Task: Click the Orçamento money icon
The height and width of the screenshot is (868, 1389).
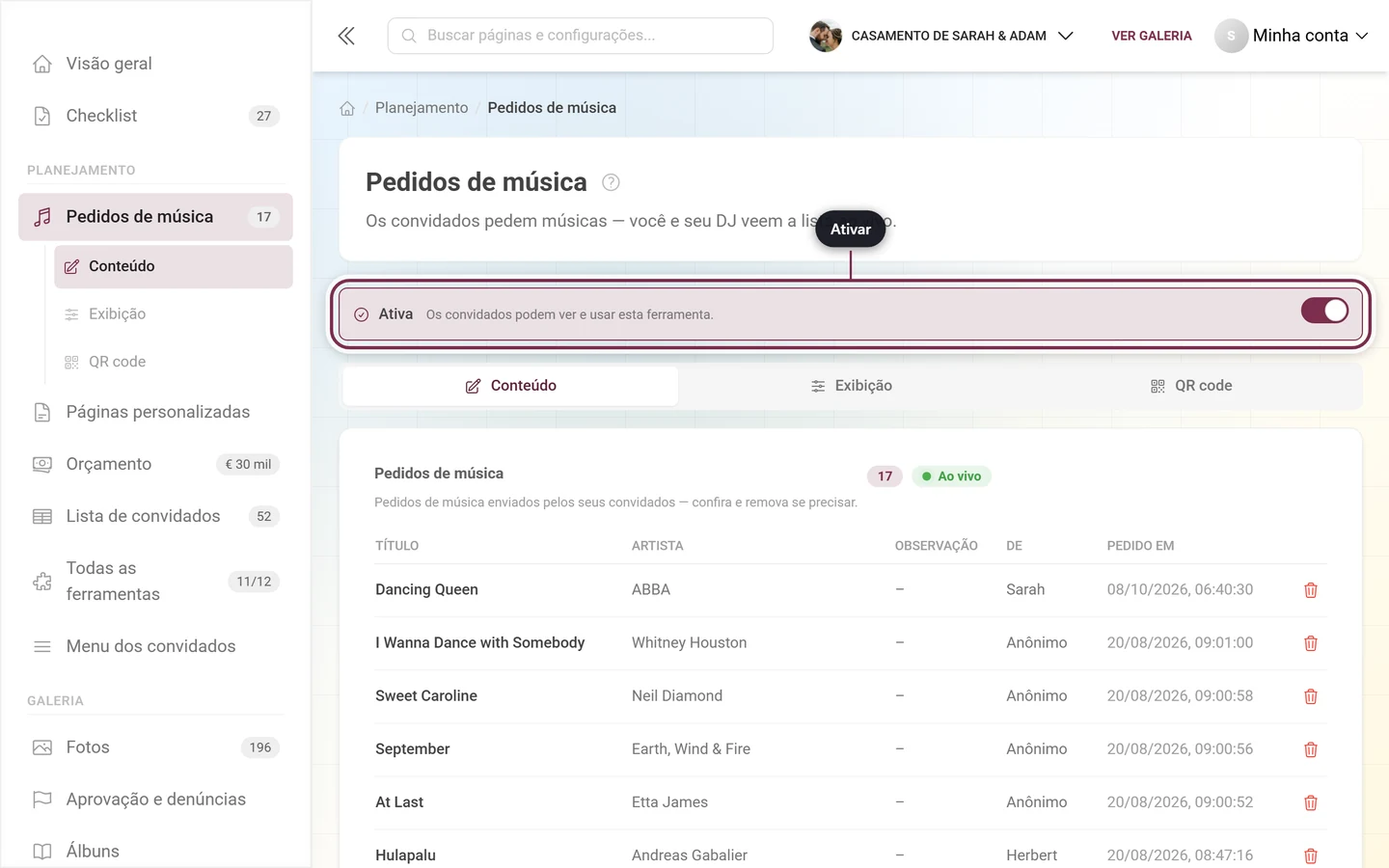Action: pyautogui.click(x=42, y=464)
